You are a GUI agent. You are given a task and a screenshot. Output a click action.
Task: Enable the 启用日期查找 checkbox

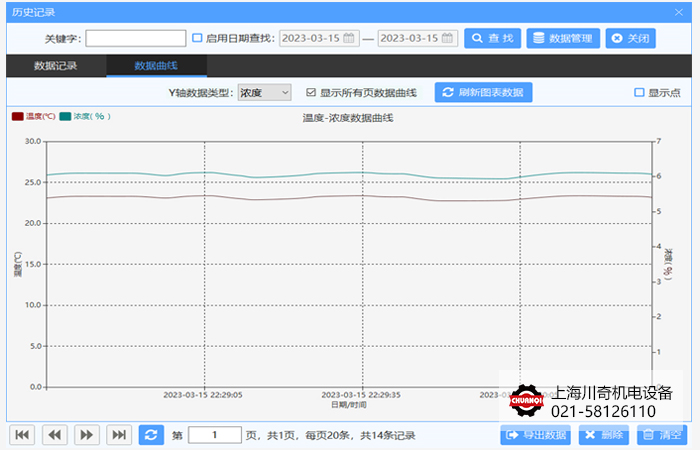(x=197, y=38)
